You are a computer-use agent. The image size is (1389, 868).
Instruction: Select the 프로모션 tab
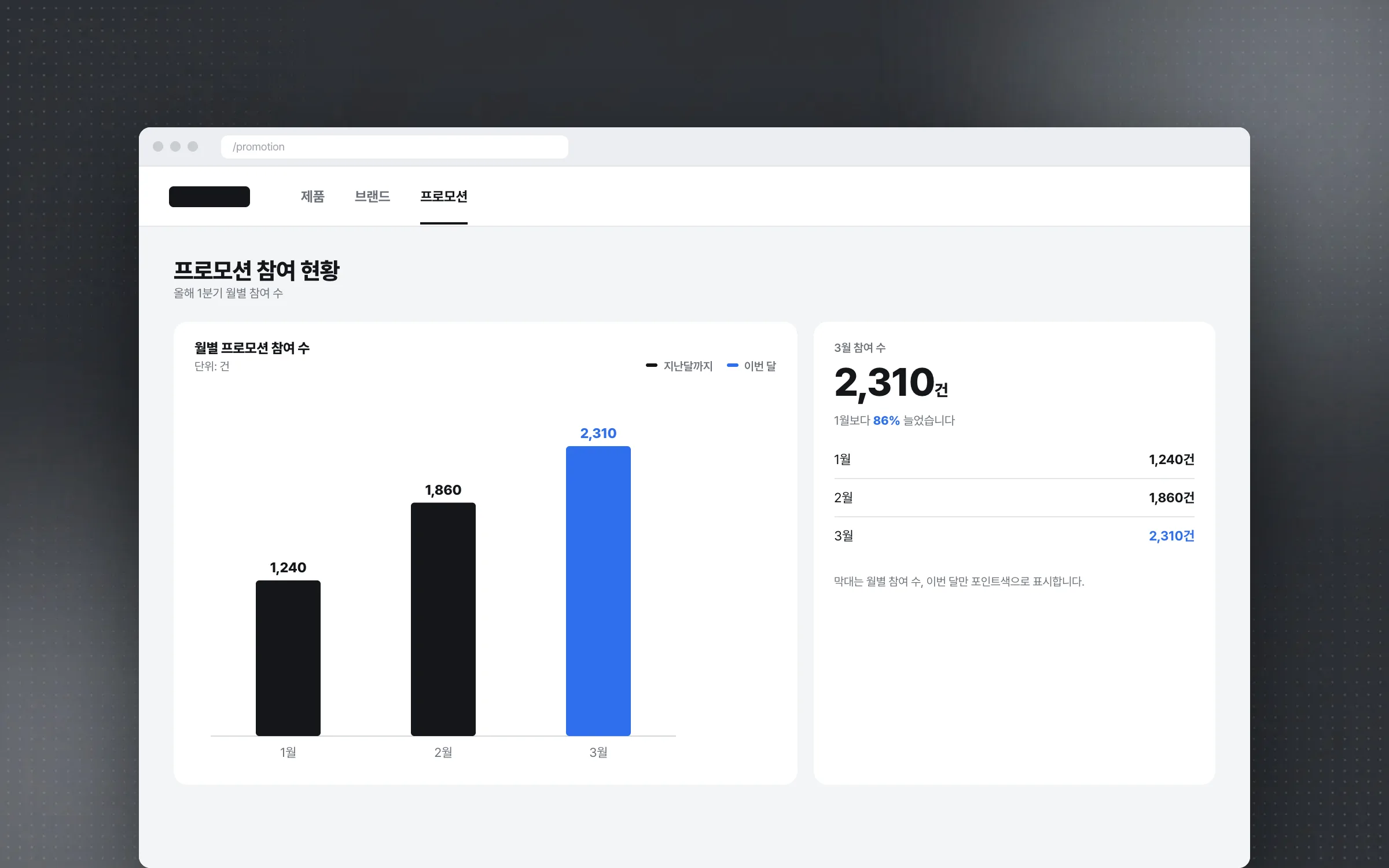coord(444,197)
